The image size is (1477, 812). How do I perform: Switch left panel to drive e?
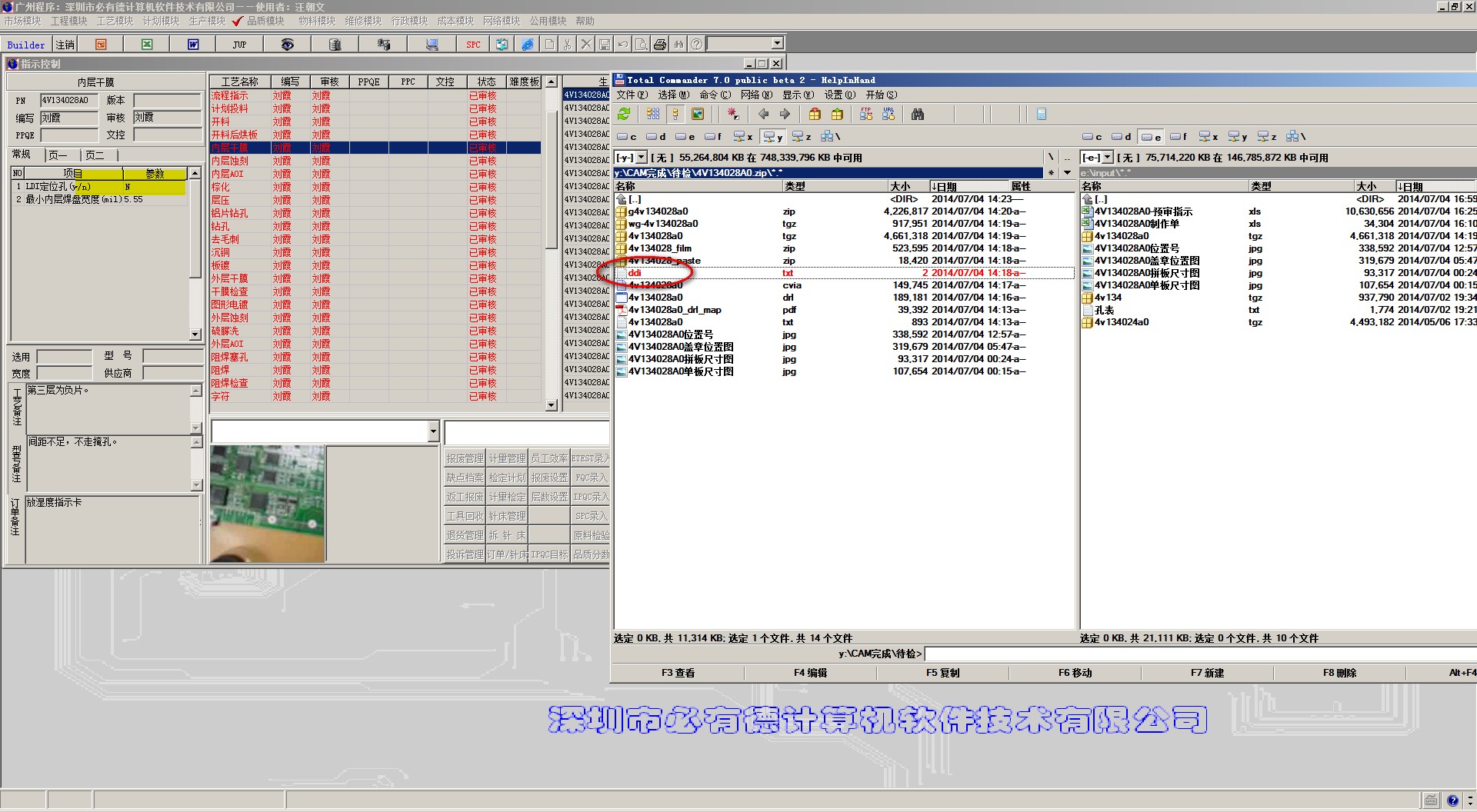pyautogui.click(x=685, y=137)
